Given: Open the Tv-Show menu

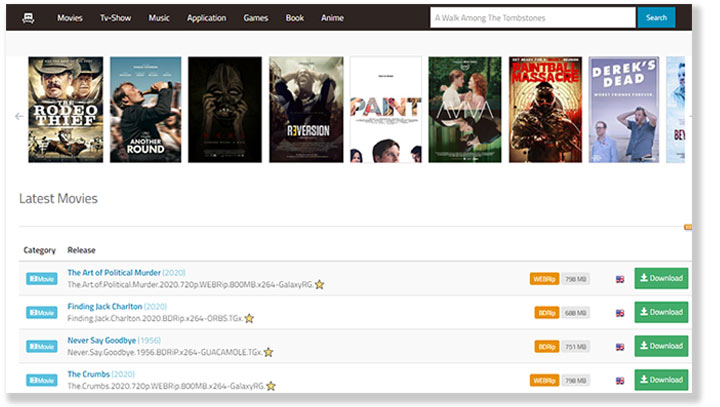Looking at the screenshot, I should point(116,18).
